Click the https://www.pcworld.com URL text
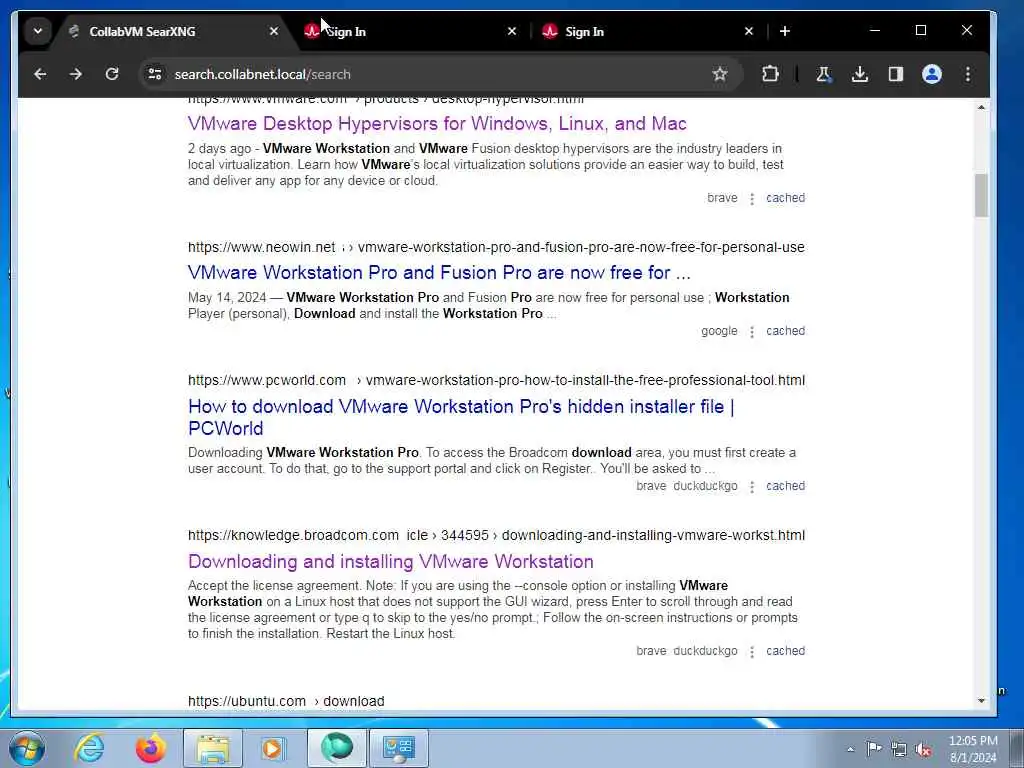1024x768 pixels. pos(267,381)
